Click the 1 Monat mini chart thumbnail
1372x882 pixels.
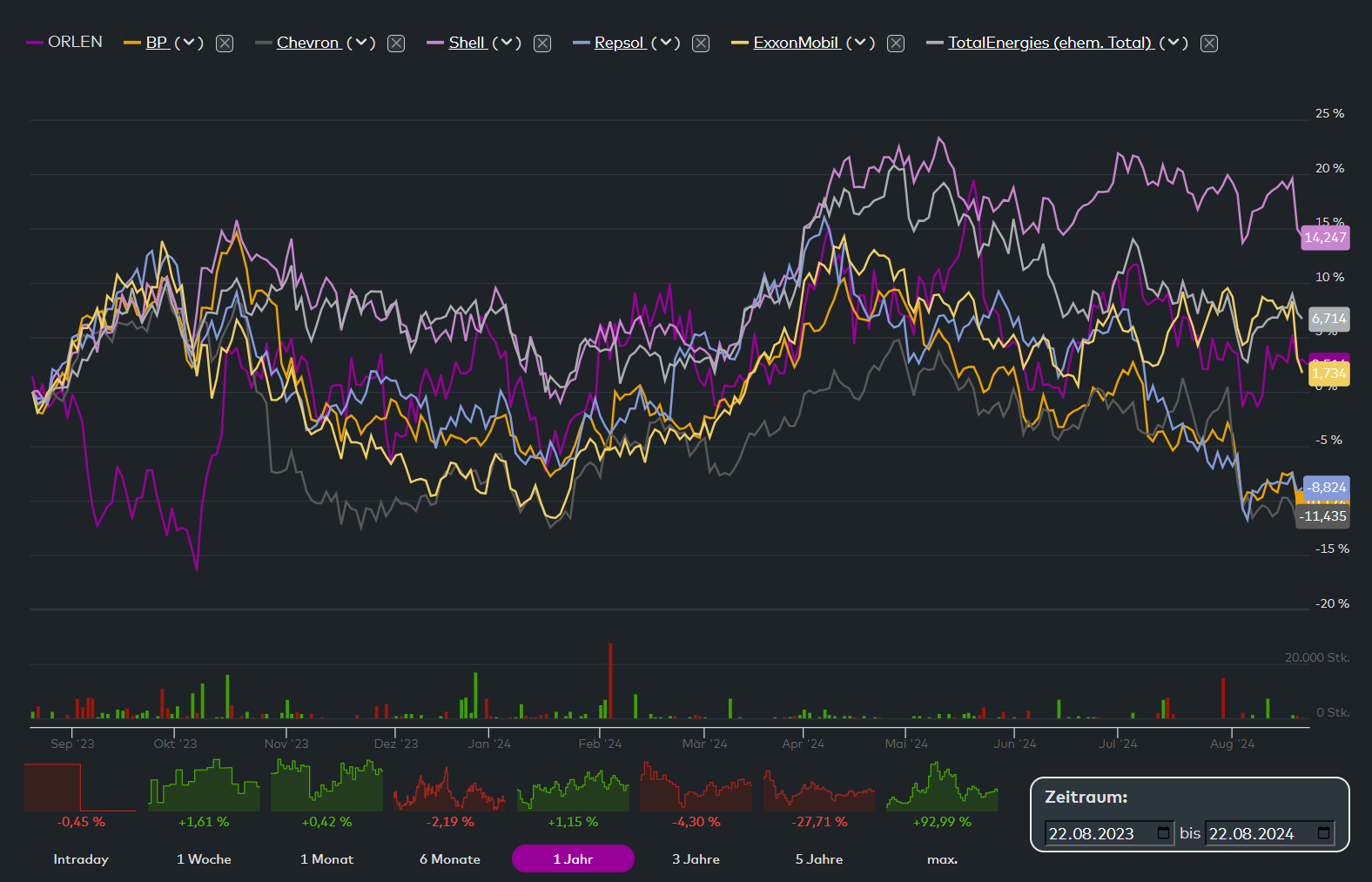click(326, 785)
